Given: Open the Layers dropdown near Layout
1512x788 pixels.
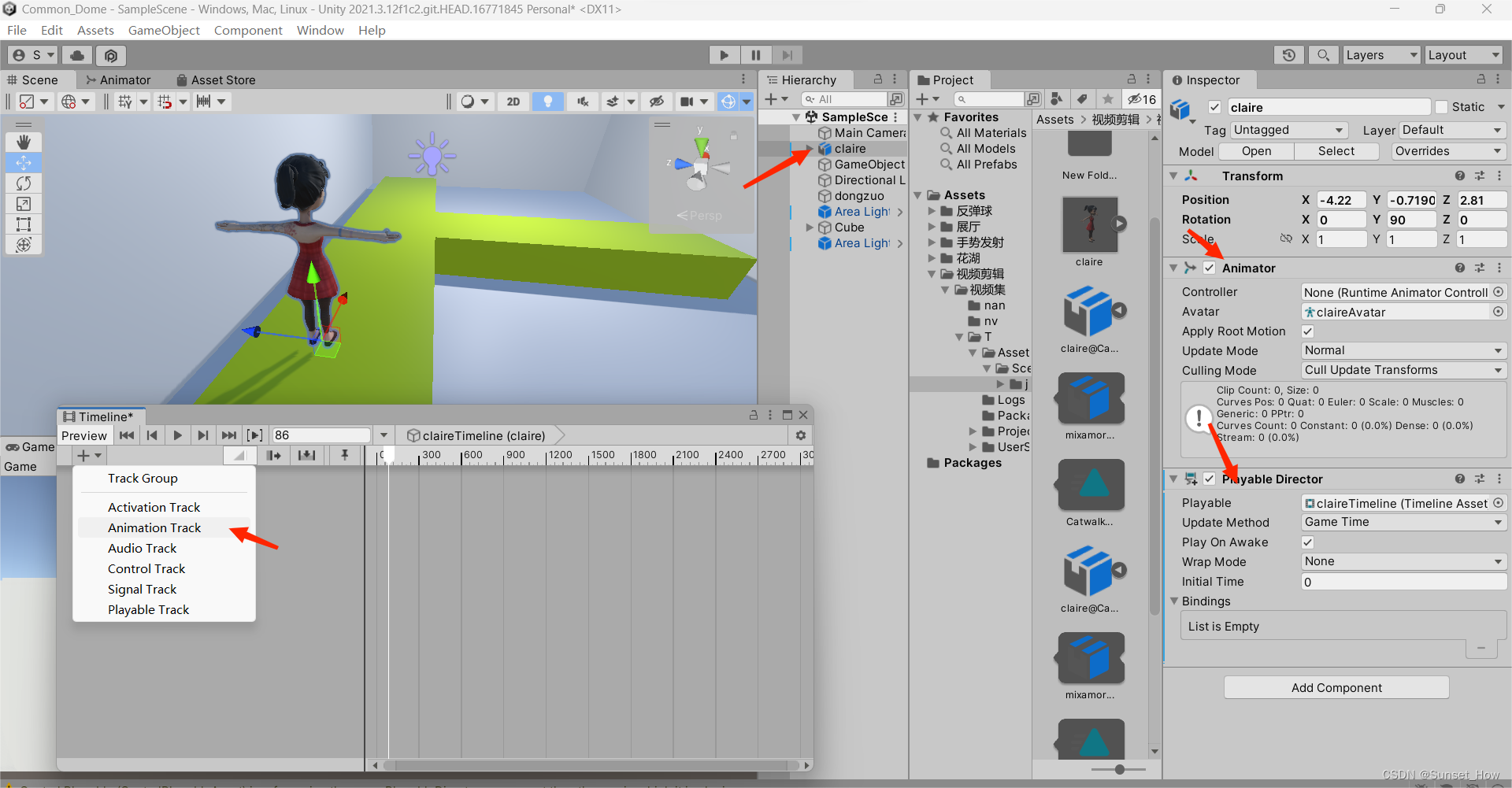Looking at the screenshot, I should (x=1380, y=54).
